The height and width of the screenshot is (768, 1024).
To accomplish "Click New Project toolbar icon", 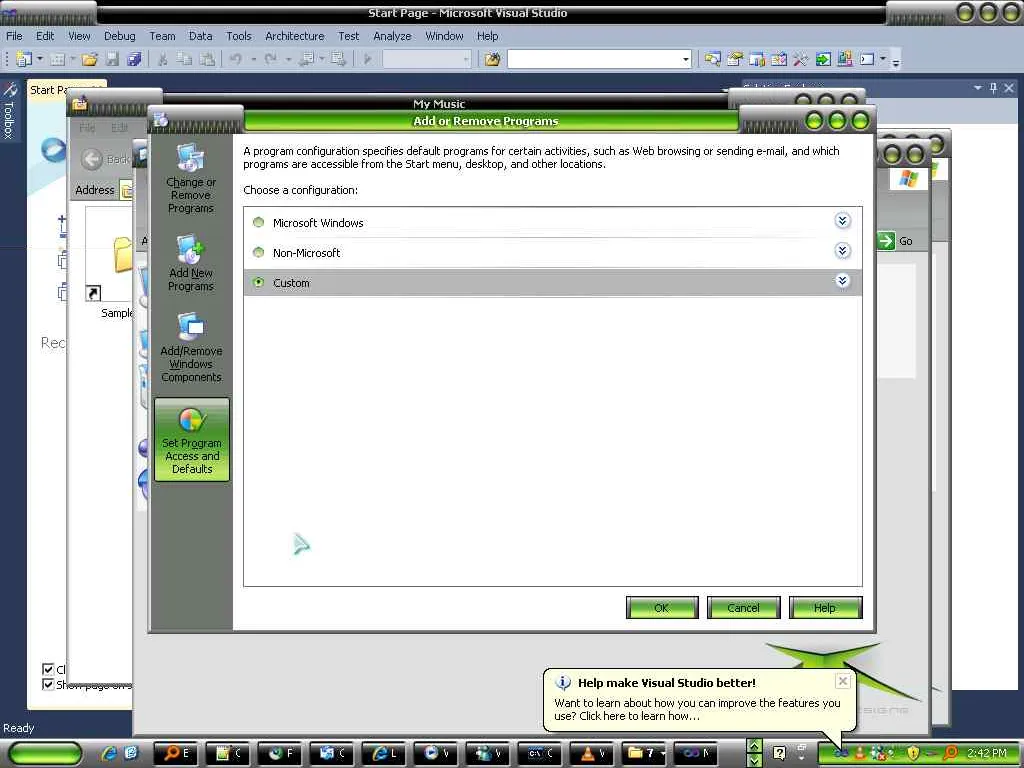I will point(24,59).
